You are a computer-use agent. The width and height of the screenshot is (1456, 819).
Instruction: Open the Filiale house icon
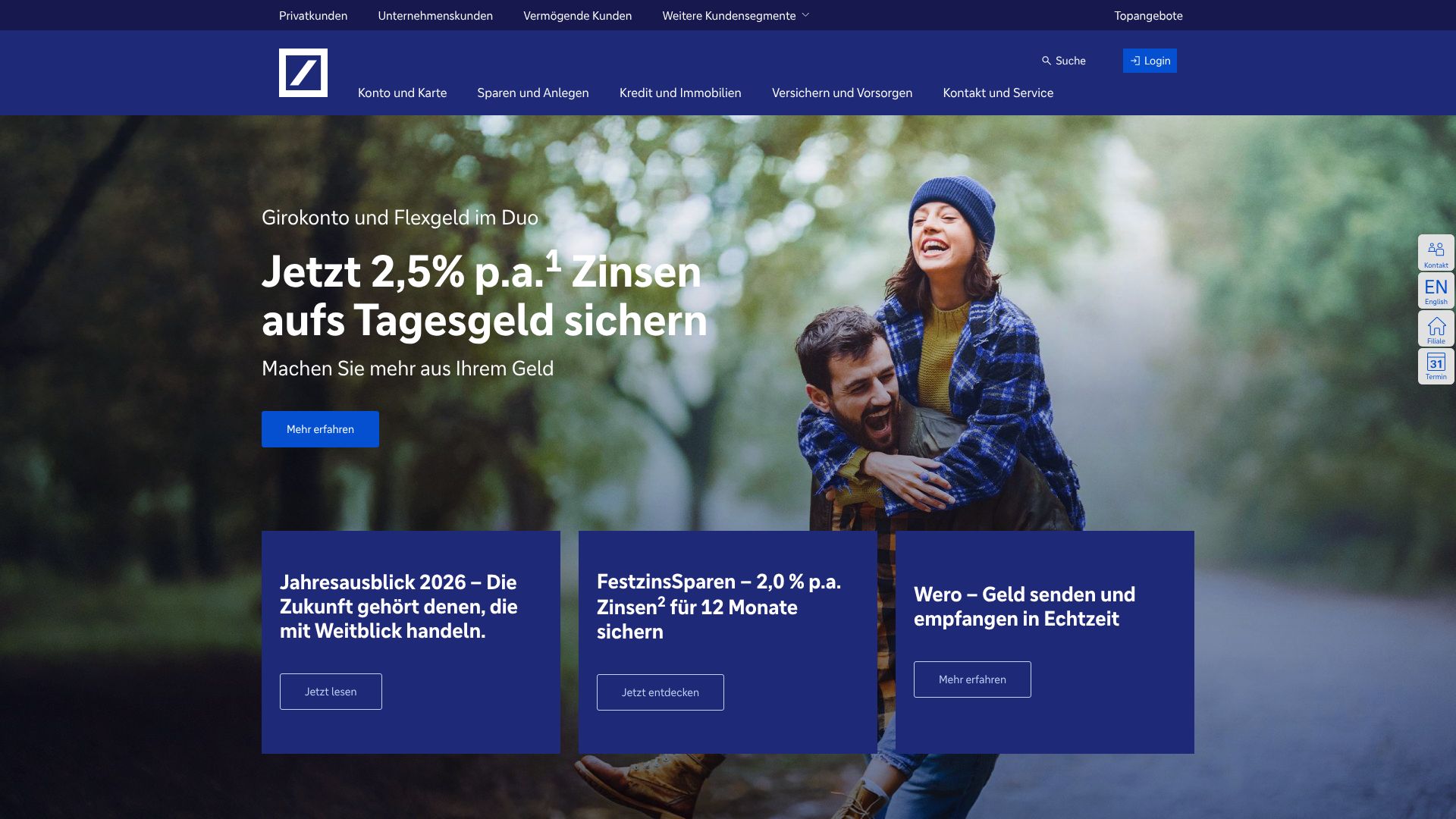pos(1436,329)
